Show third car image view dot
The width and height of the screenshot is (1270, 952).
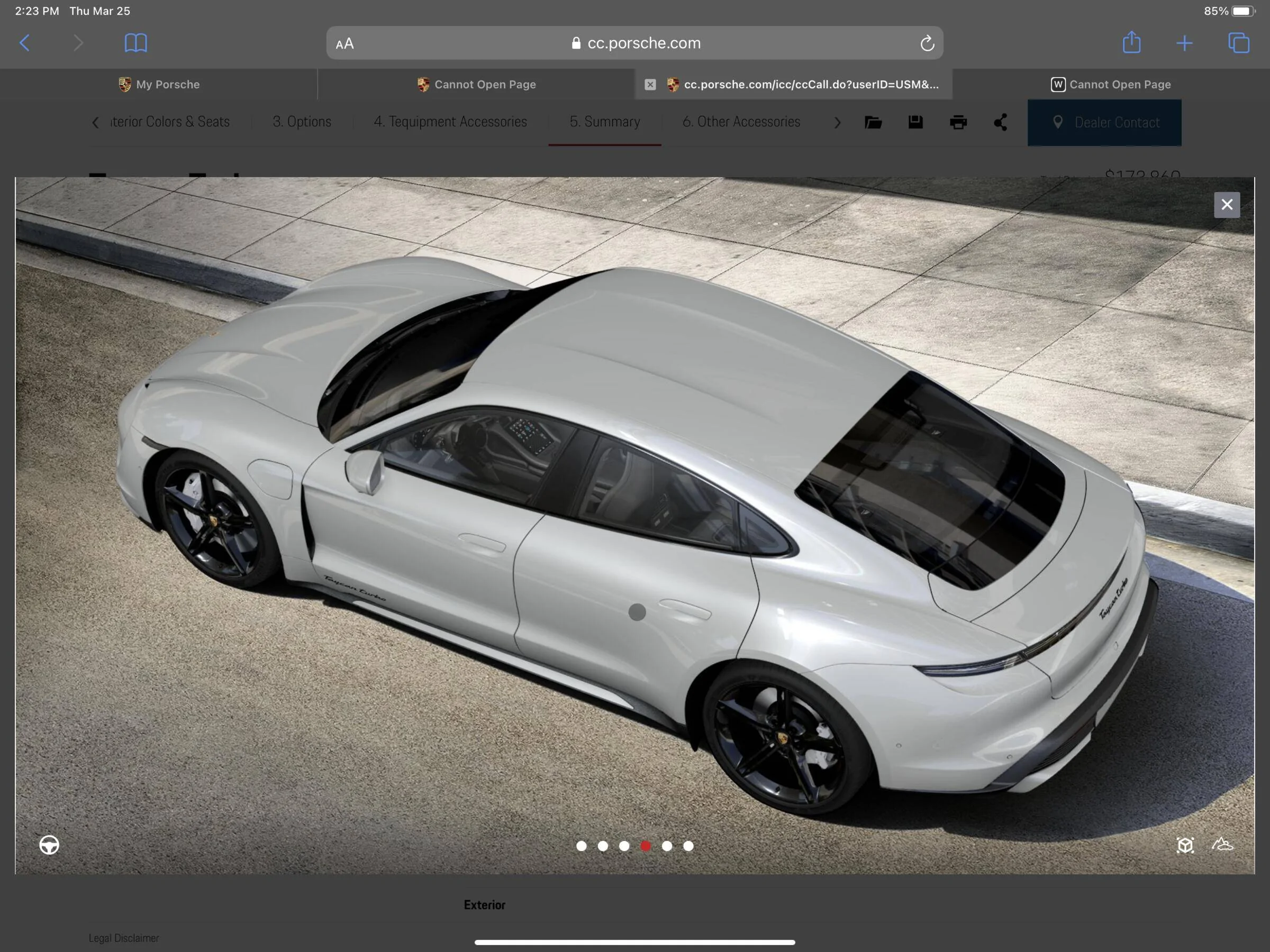click(x=624, y=846)
